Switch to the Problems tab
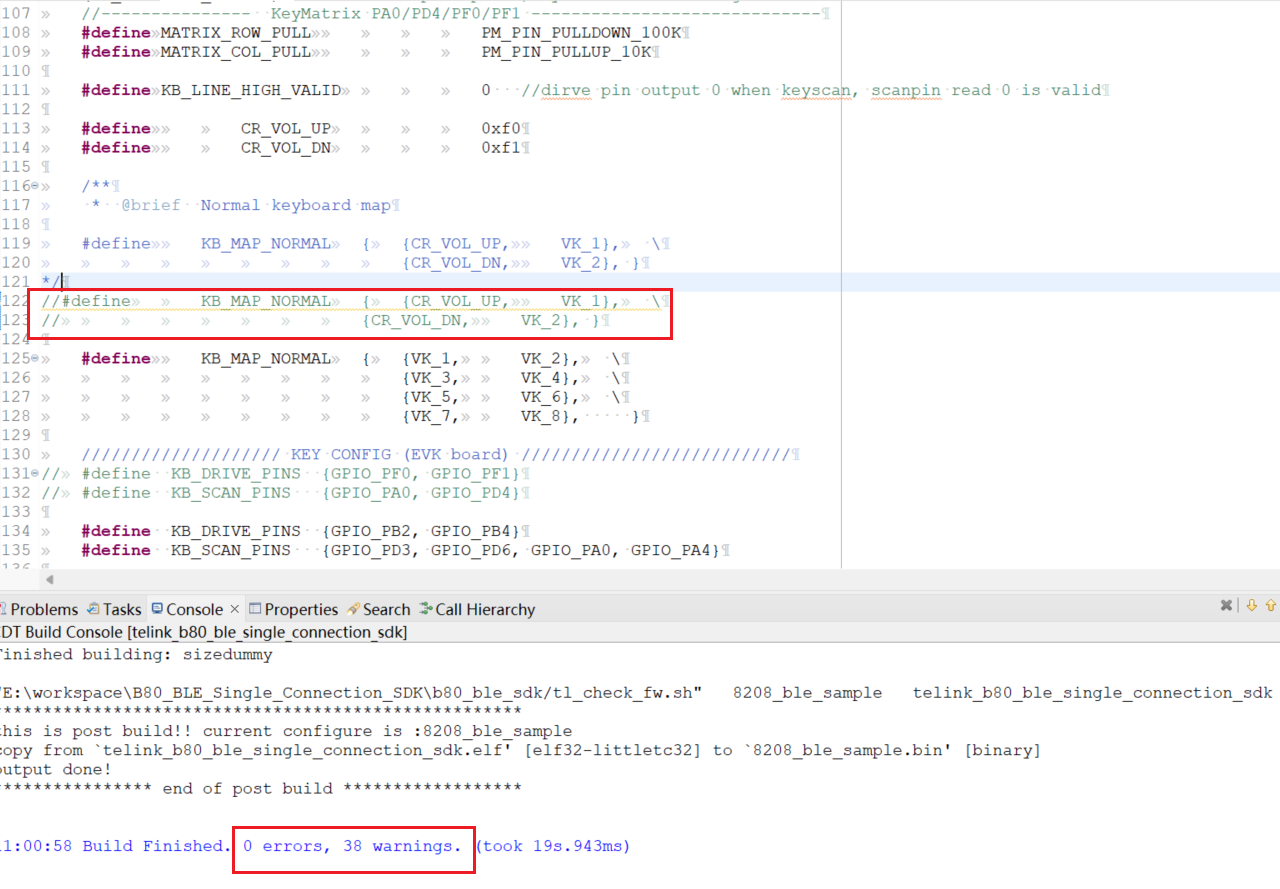 pos(39,609)
